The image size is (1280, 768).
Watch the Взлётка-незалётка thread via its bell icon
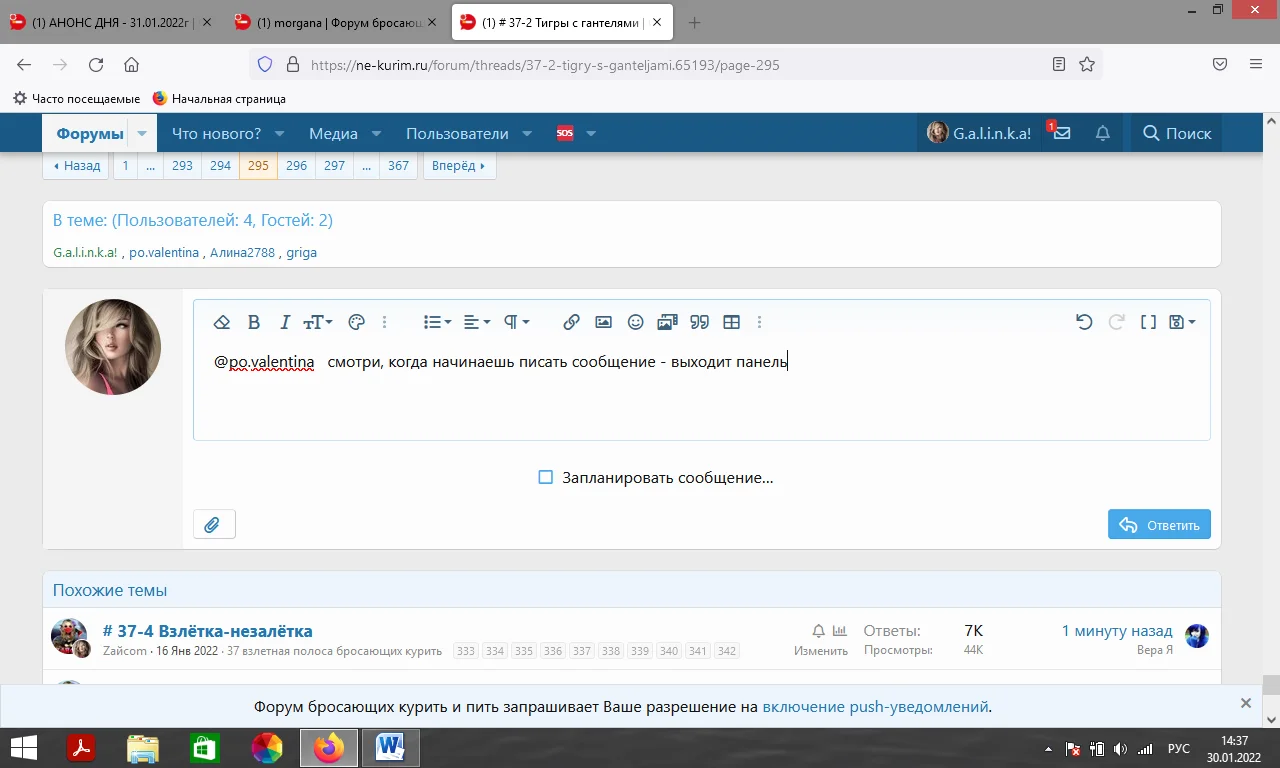click(818, 631)
